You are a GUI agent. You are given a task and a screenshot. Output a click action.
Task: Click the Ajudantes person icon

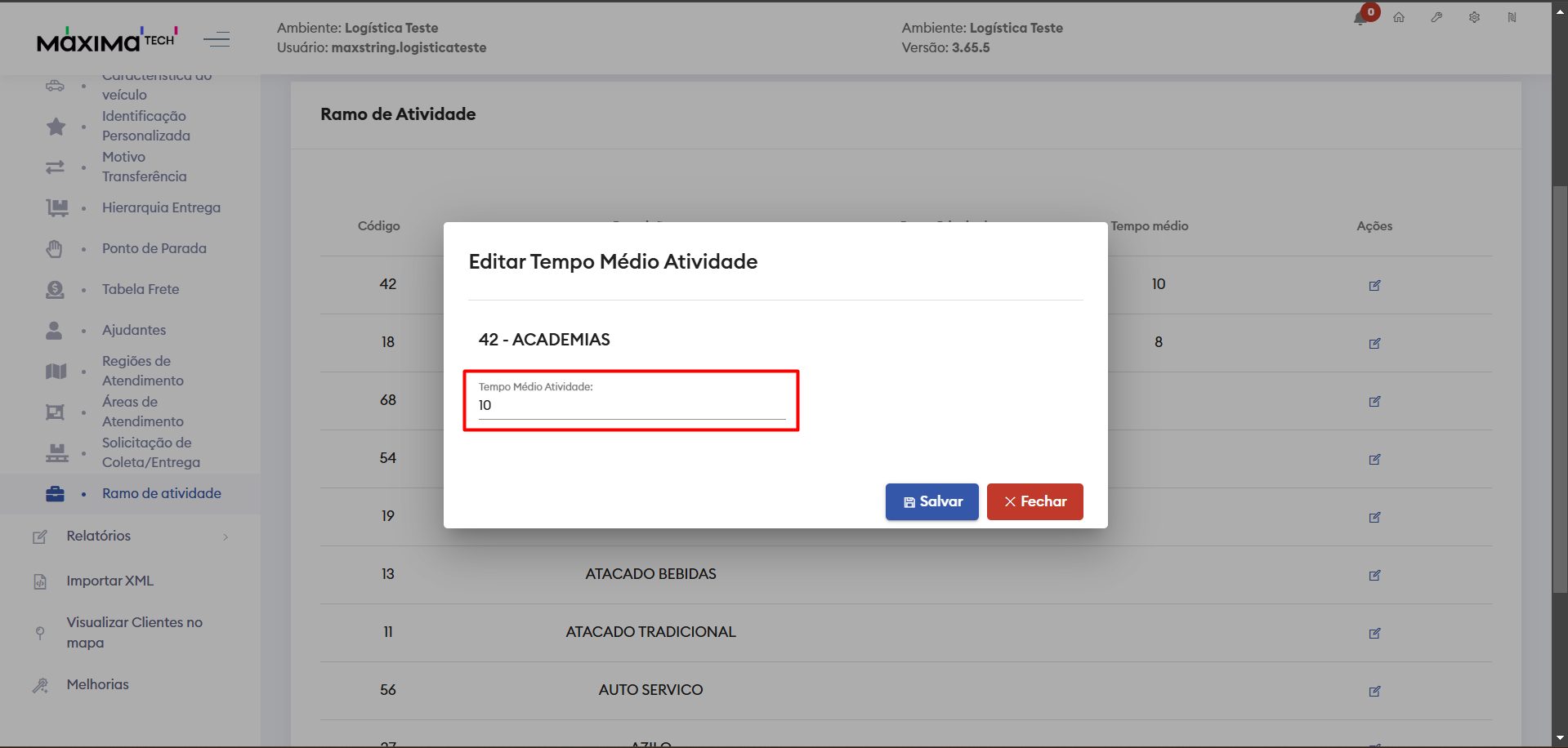tap(54, 331)
